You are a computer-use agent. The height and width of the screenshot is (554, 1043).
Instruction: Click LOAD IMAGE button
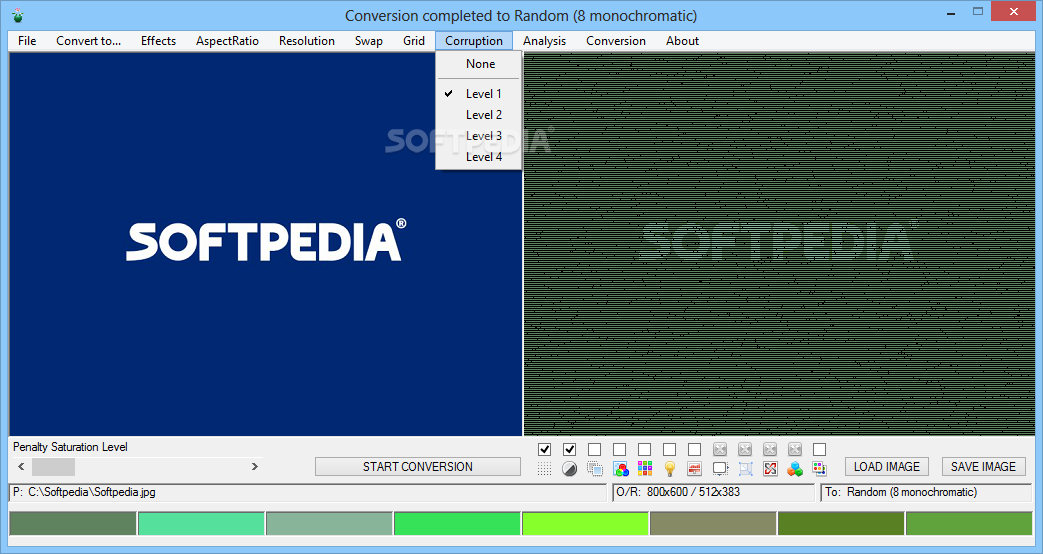pyautogui.click(x=887, y=467)
